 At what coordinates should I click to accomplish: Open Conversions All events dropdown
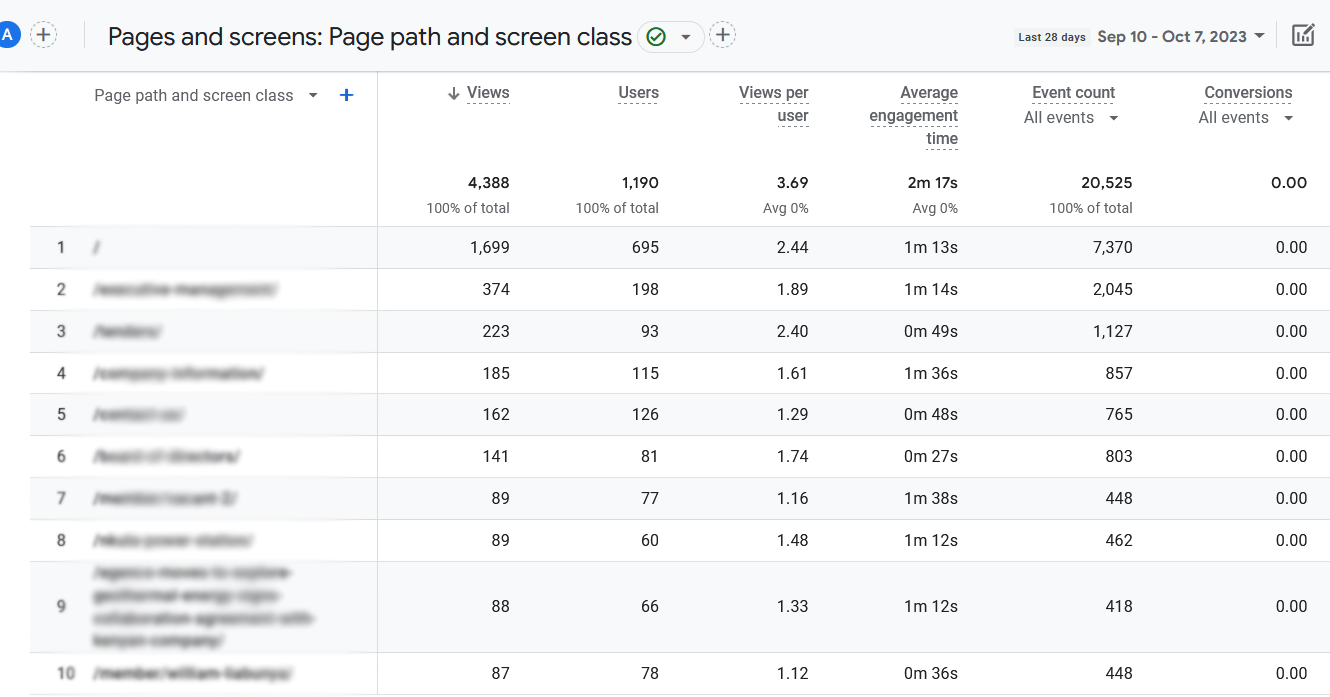(x=1288, y=118)
